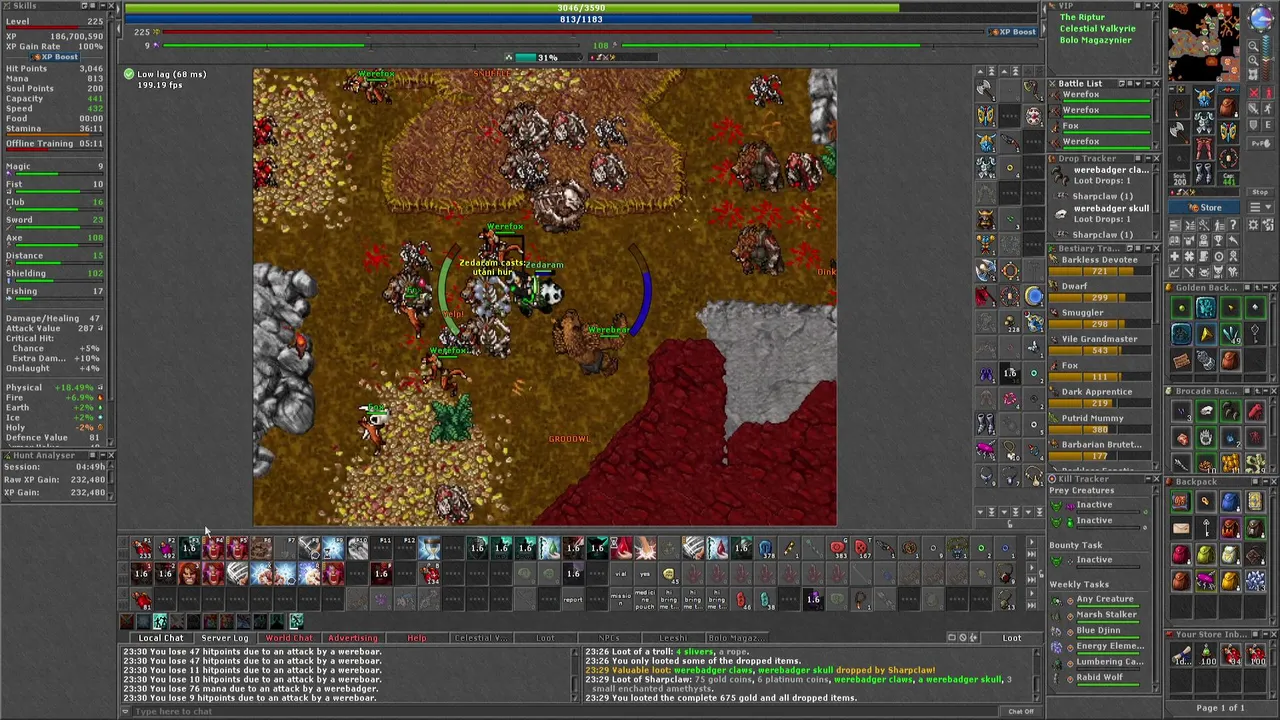1280x720 pixels.
Task: Select the Leeshi chat tab
Action: click(672, 638)
